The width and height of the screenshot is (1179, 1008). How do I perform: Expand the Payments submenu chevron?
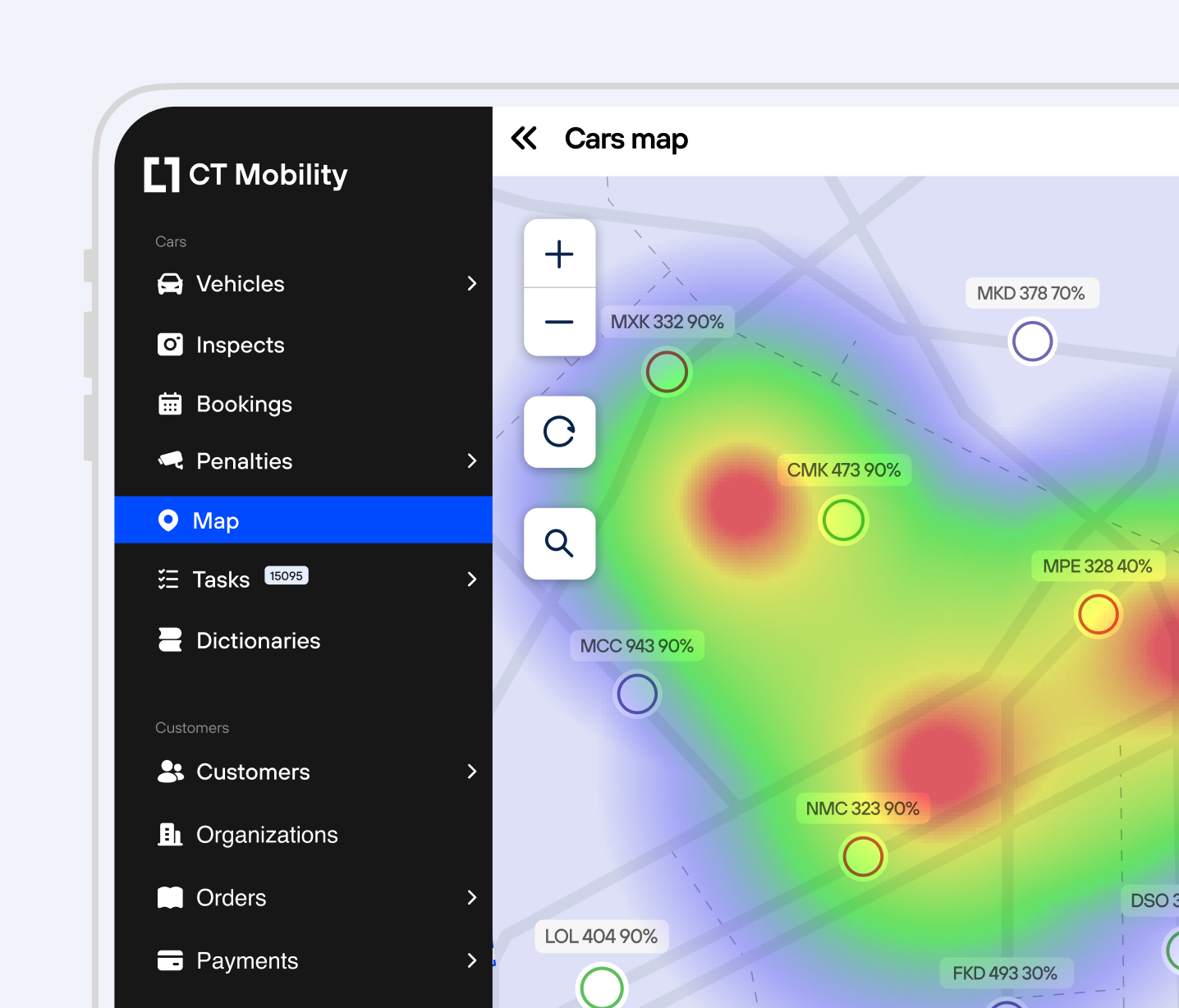pyautogui.click(x=472, y=960)
